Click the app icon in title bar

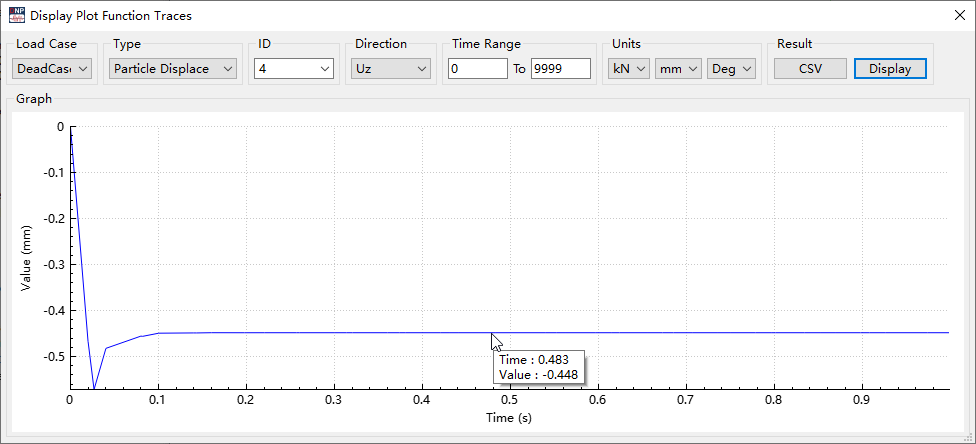click(x=17, y=16)
